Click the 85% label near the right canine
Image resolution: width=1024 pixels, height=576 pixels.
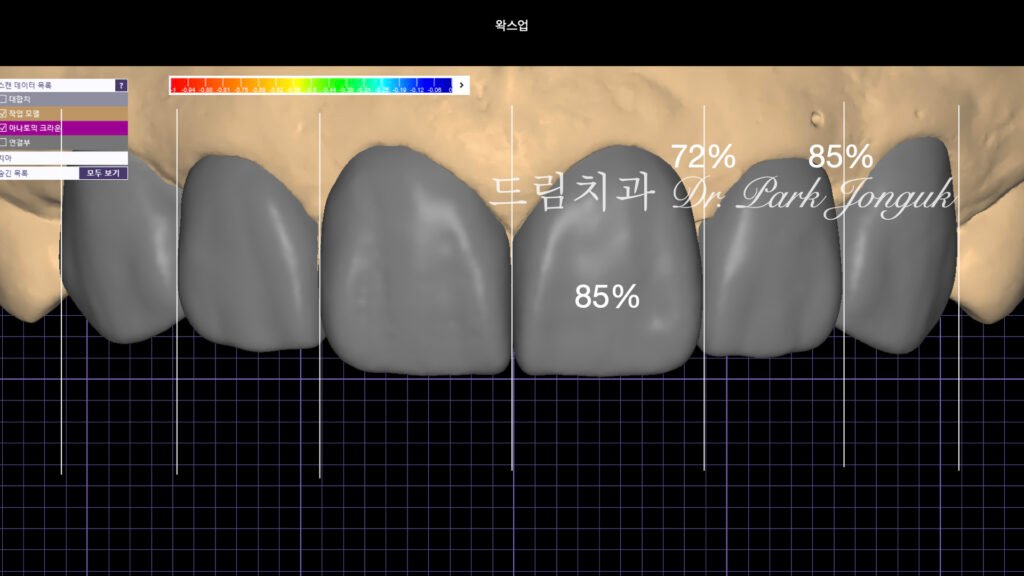(x=841, y=156)
